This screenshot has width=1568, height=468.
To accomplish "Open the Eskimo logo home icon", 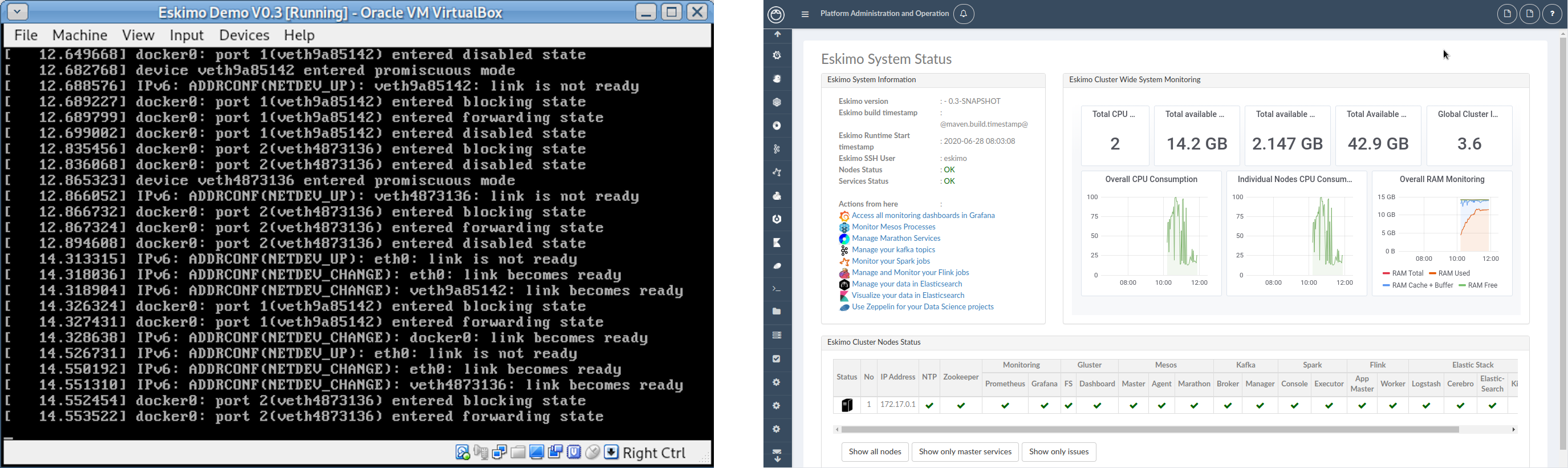I will [776, 15].
